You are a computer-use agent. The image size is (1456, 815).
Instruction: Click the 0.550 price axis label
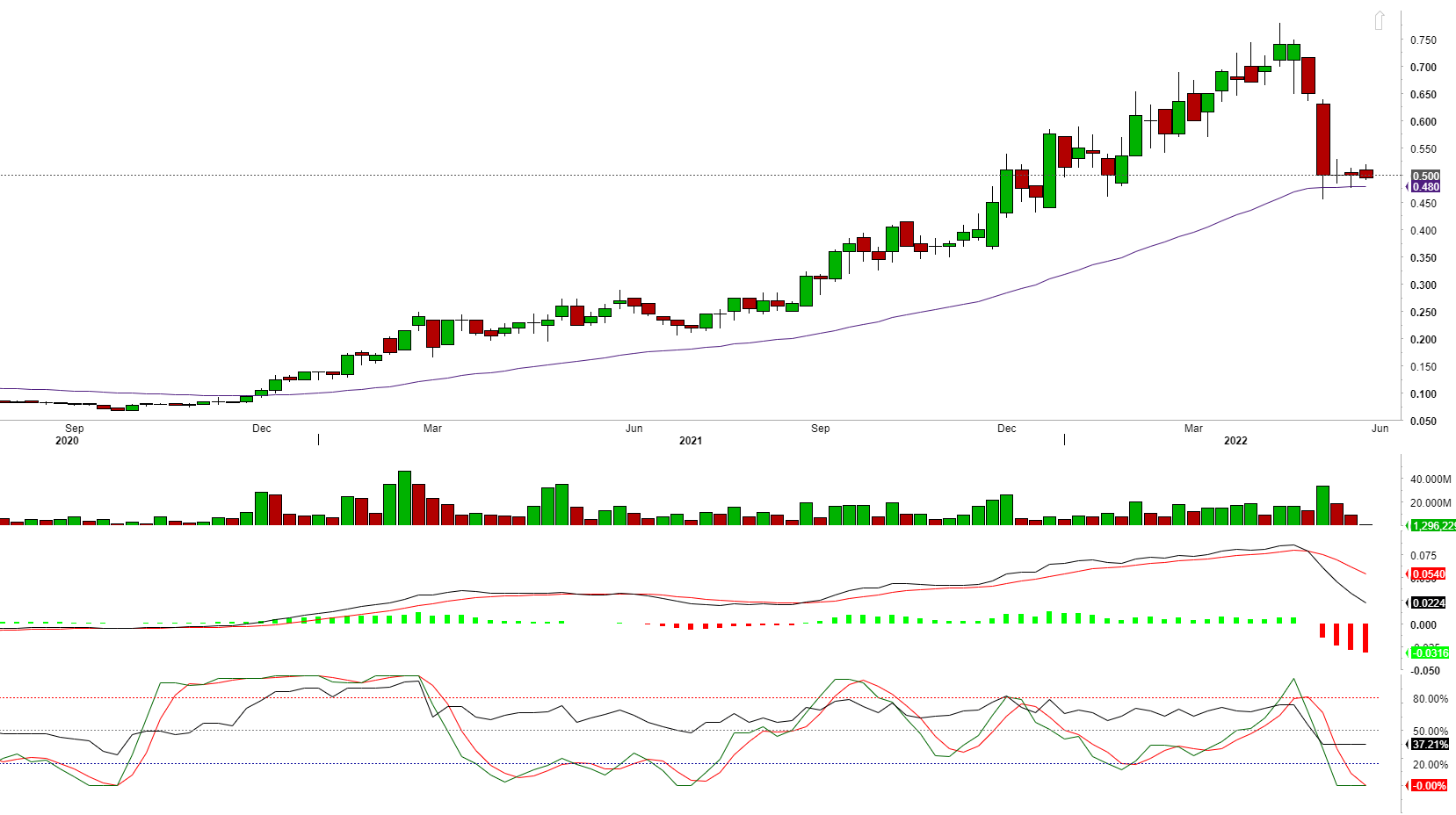click(x=1423, y=149)
